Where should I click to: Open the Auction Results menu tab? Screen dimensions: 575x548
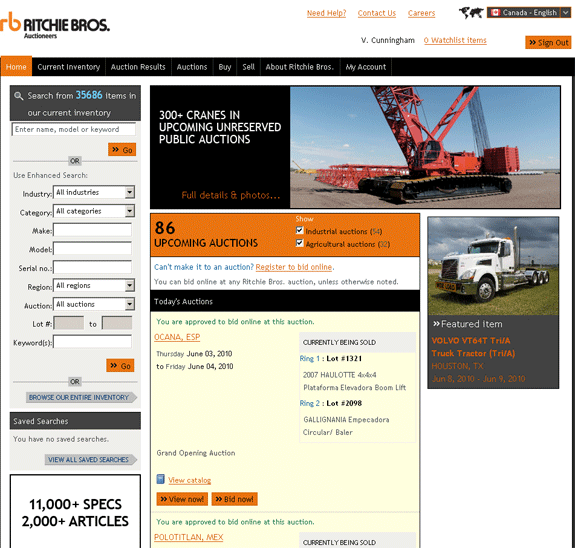point(138,67)
